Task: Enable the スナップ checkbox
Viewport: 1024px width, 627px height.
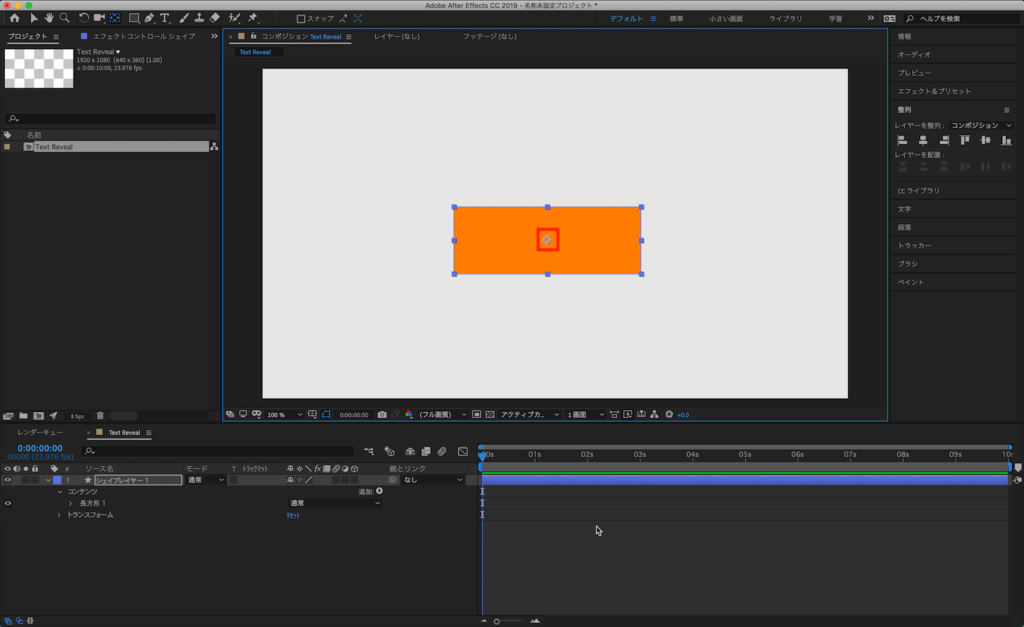Action: click(301, 19)
